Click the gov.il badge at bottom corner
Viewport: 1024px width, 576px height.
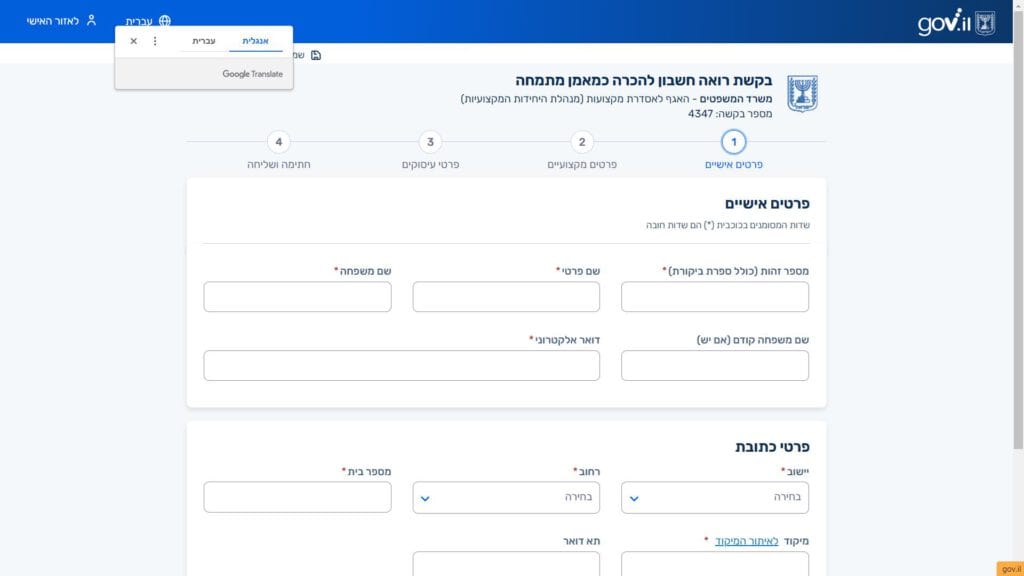pyautogui.click(x=1009, y=568)
